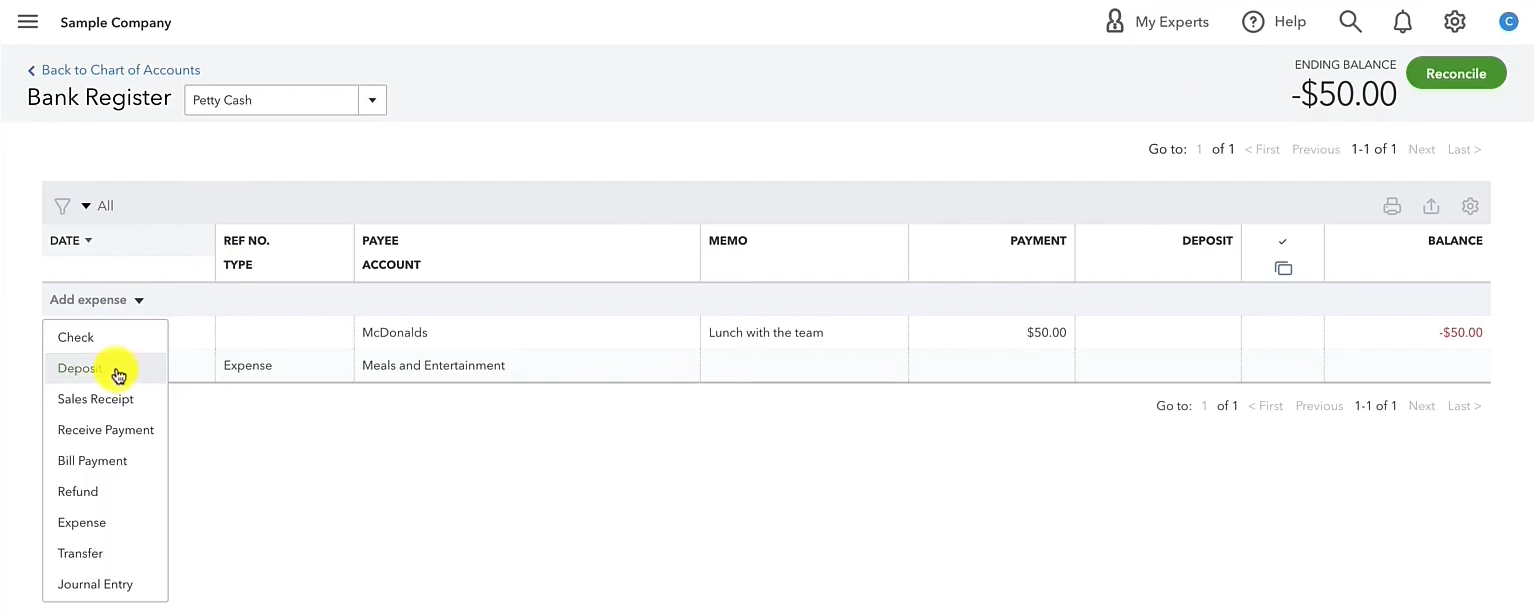Open the hamburger navigation menu

[28, 22]
